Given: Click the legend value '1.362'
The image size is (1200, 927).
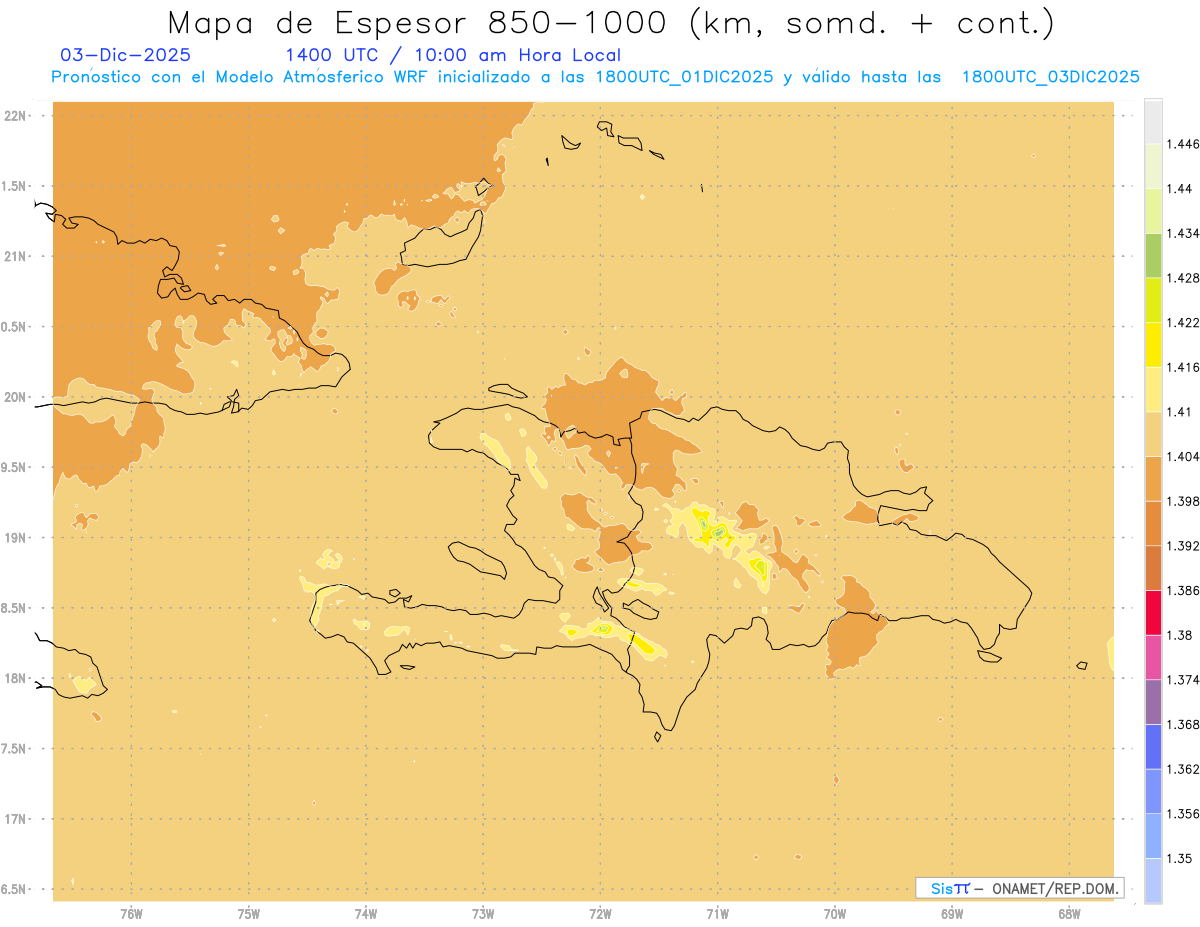Looking at the screenshot, I should pyautogui.click(x=1183, y=769).
